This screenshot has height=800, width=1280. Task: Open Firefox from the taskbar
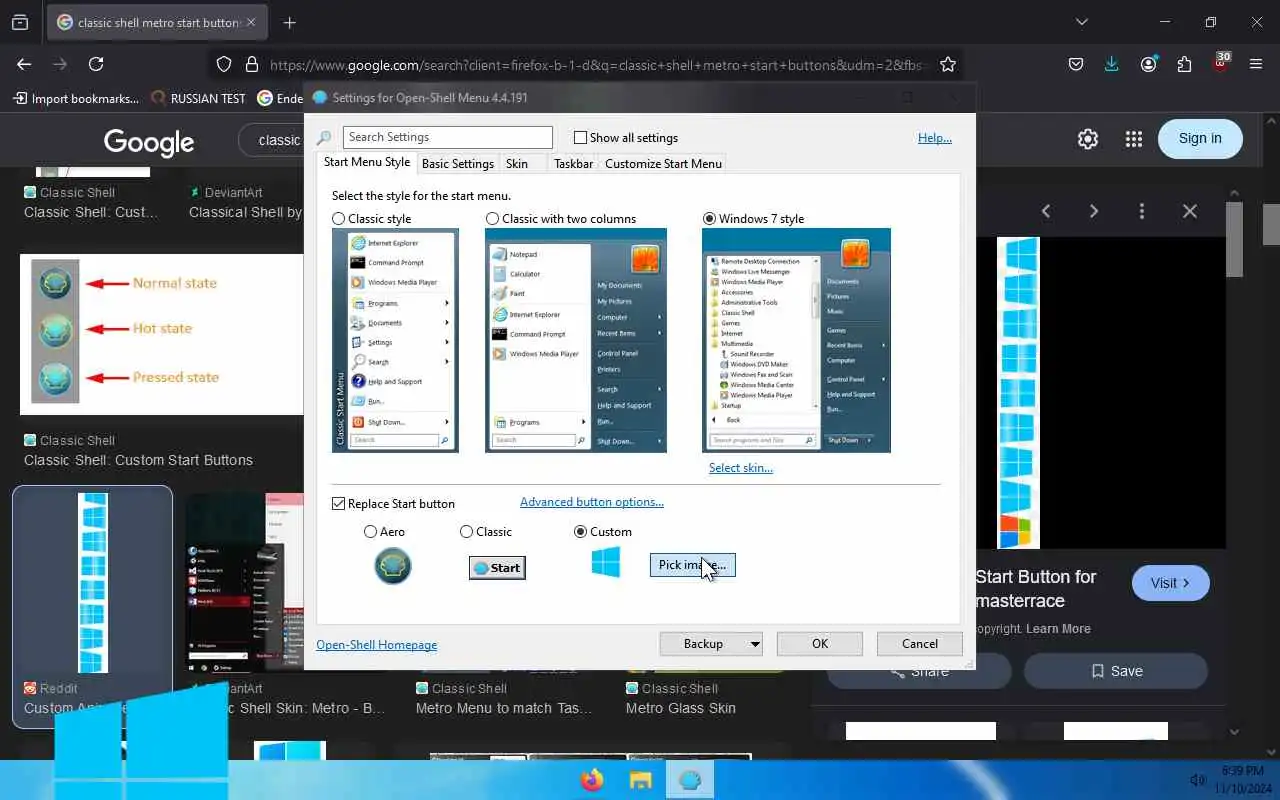pos(592,780)
